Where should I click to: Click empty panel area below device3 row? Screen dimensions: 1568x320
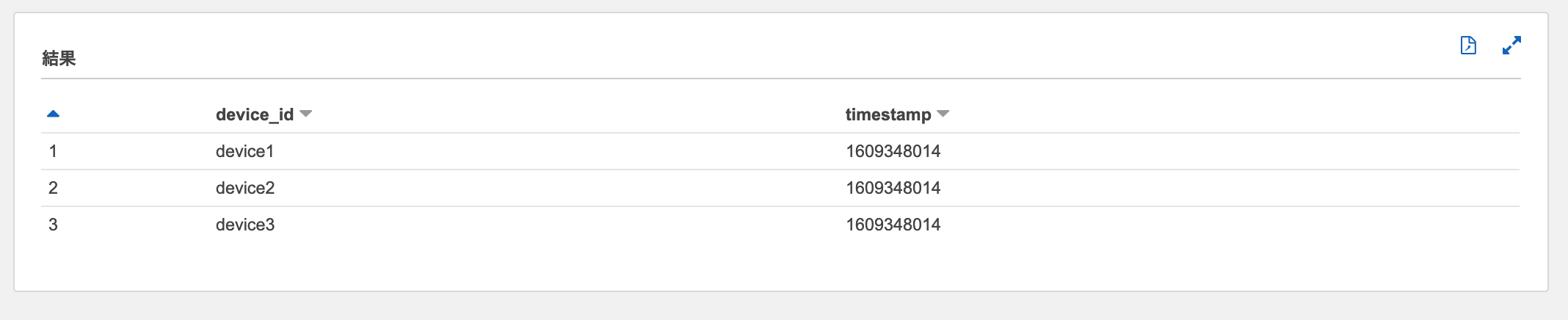(x=734, y=264)
